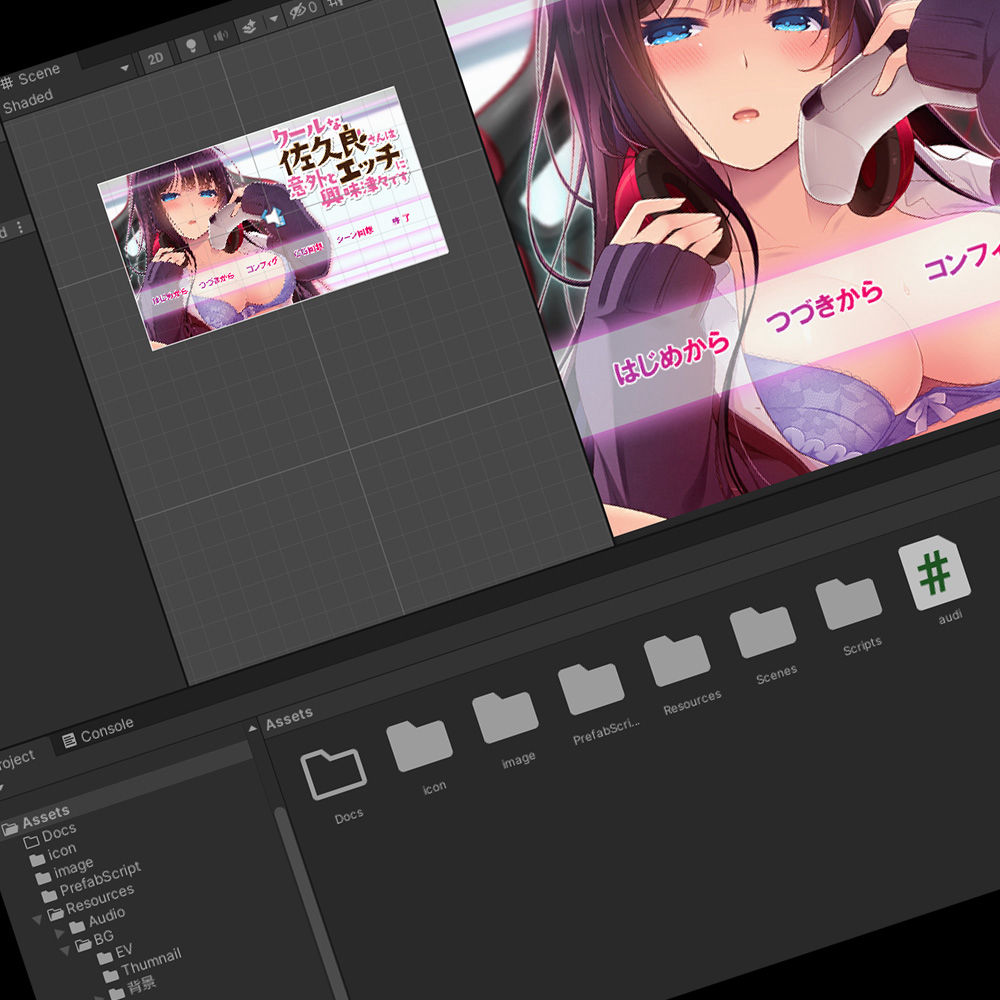Select the audio source gizmo in Scene view

tap(273, 218)
